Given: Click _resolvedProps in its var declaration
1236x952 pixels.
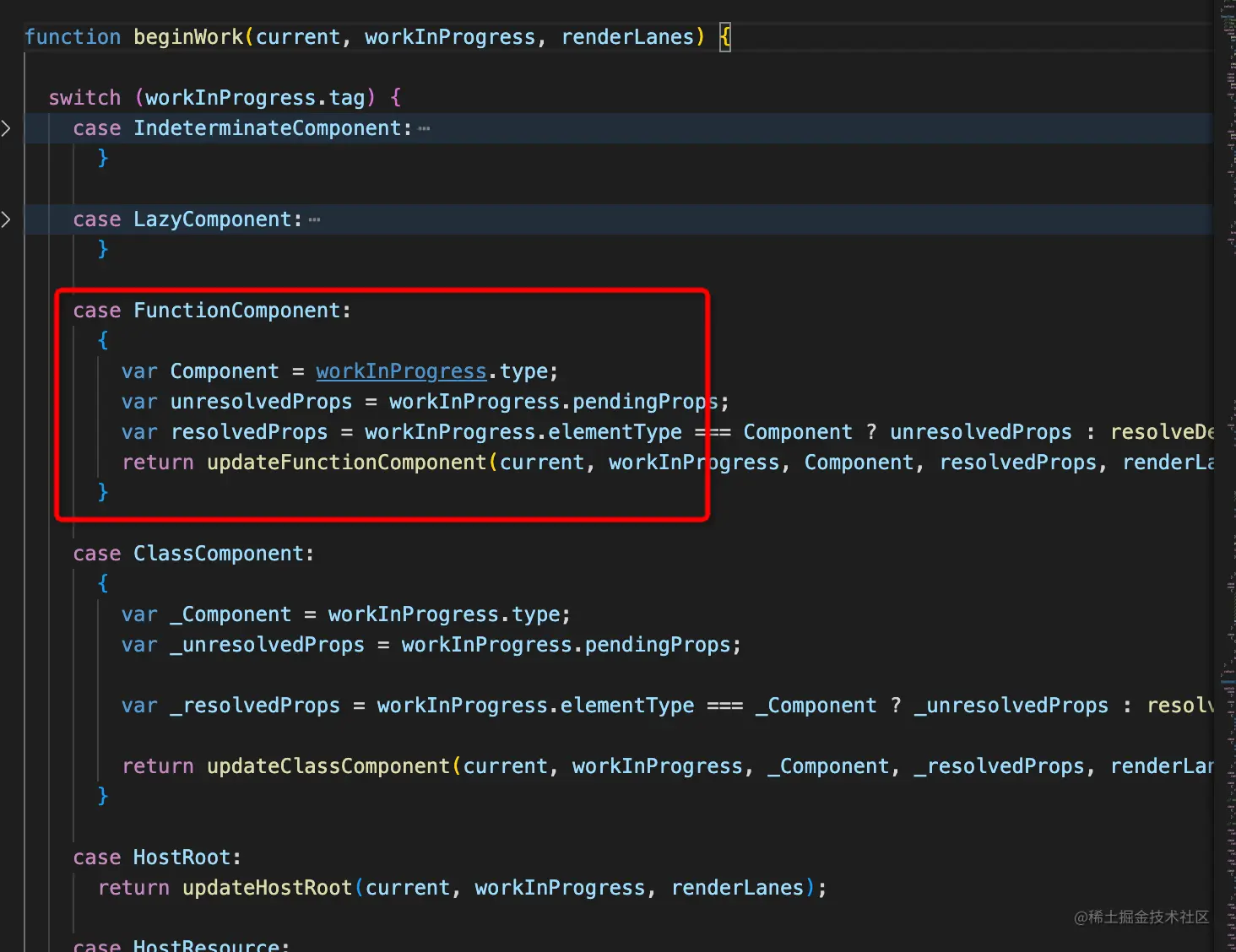Looking at the screenshot, I should 255,706.
